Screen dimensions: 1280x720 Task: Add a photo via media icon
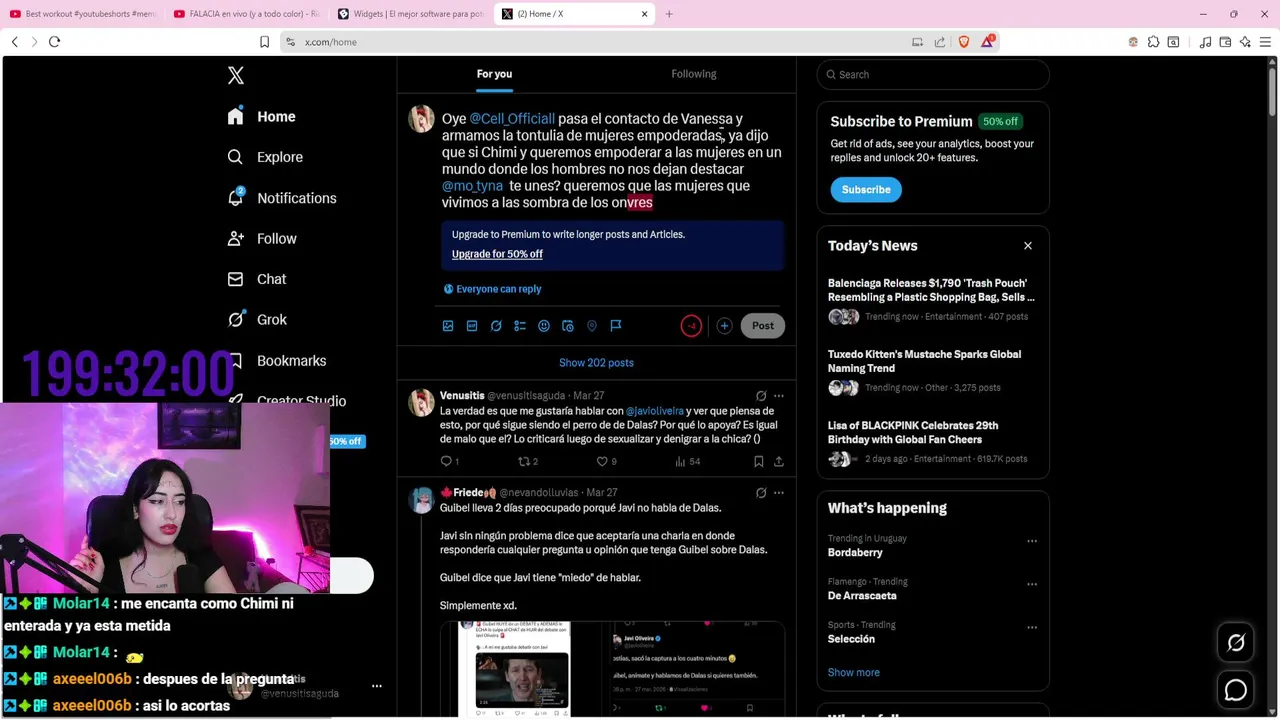pyautogui.click(x=448, y=326)
